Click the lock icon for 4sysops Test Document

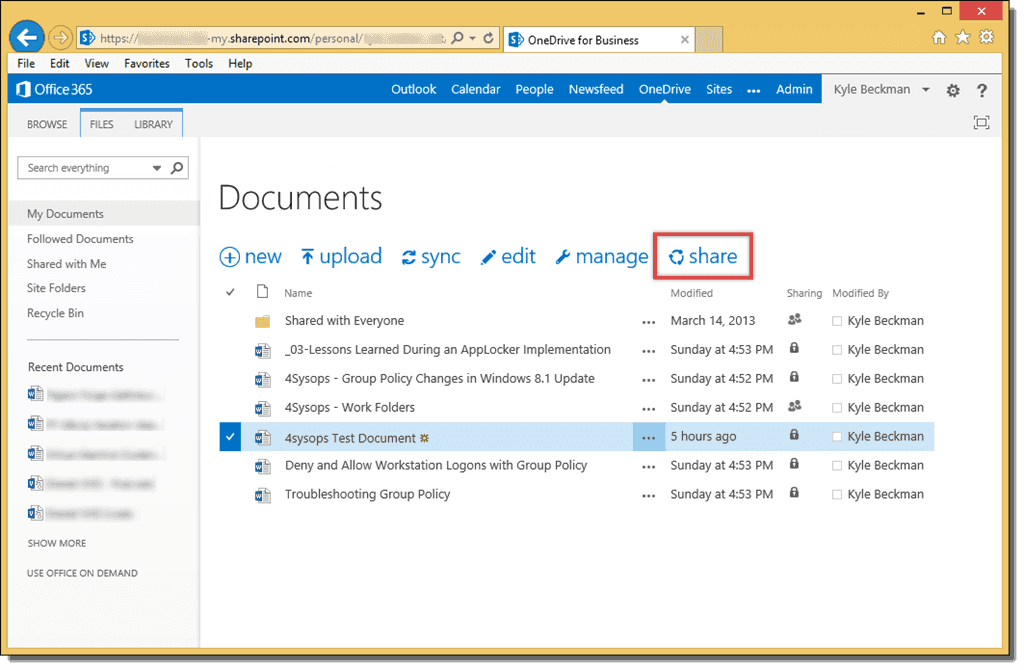coord(794,435)
